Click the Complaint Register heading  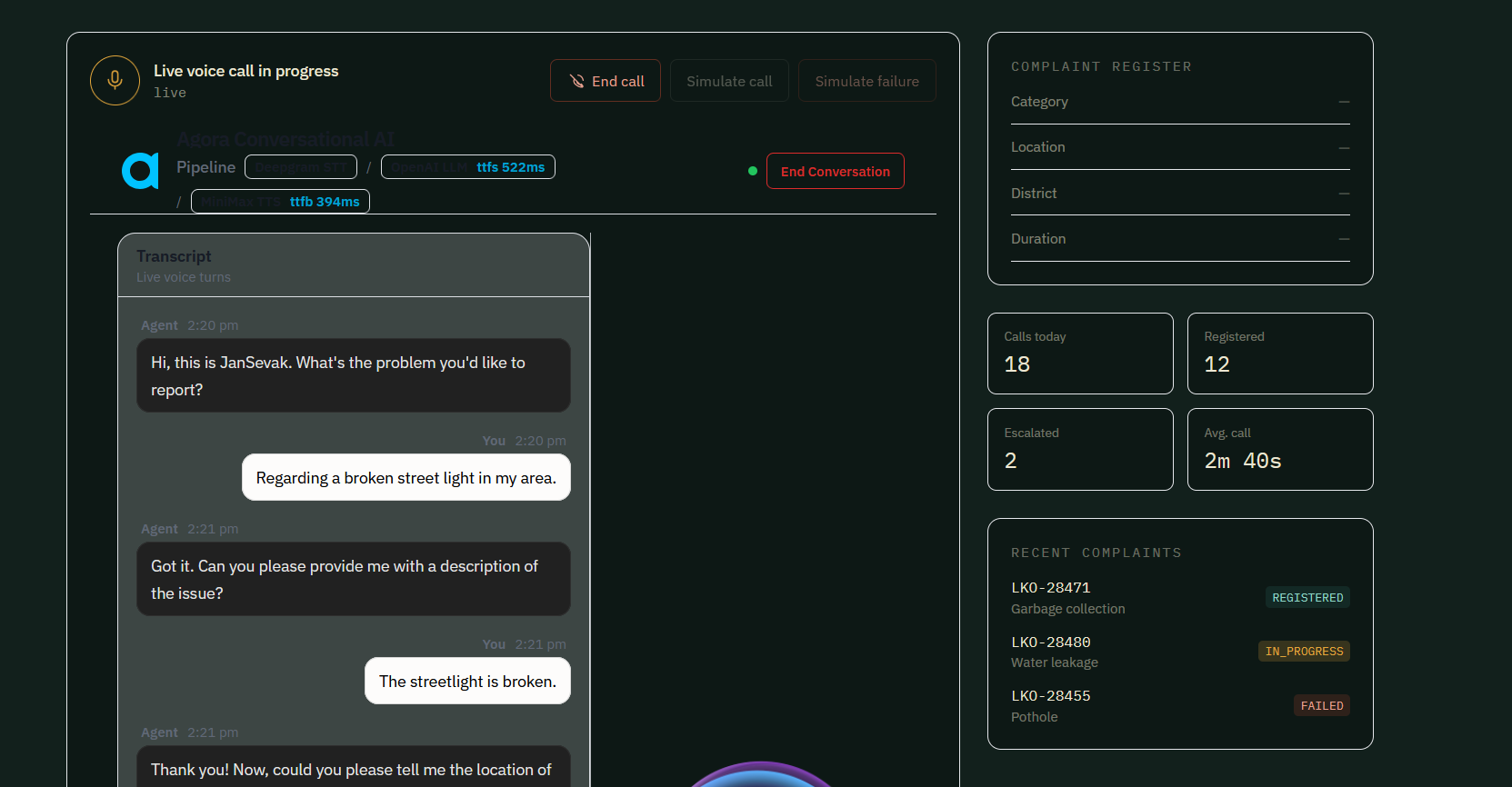[1101, 66]
